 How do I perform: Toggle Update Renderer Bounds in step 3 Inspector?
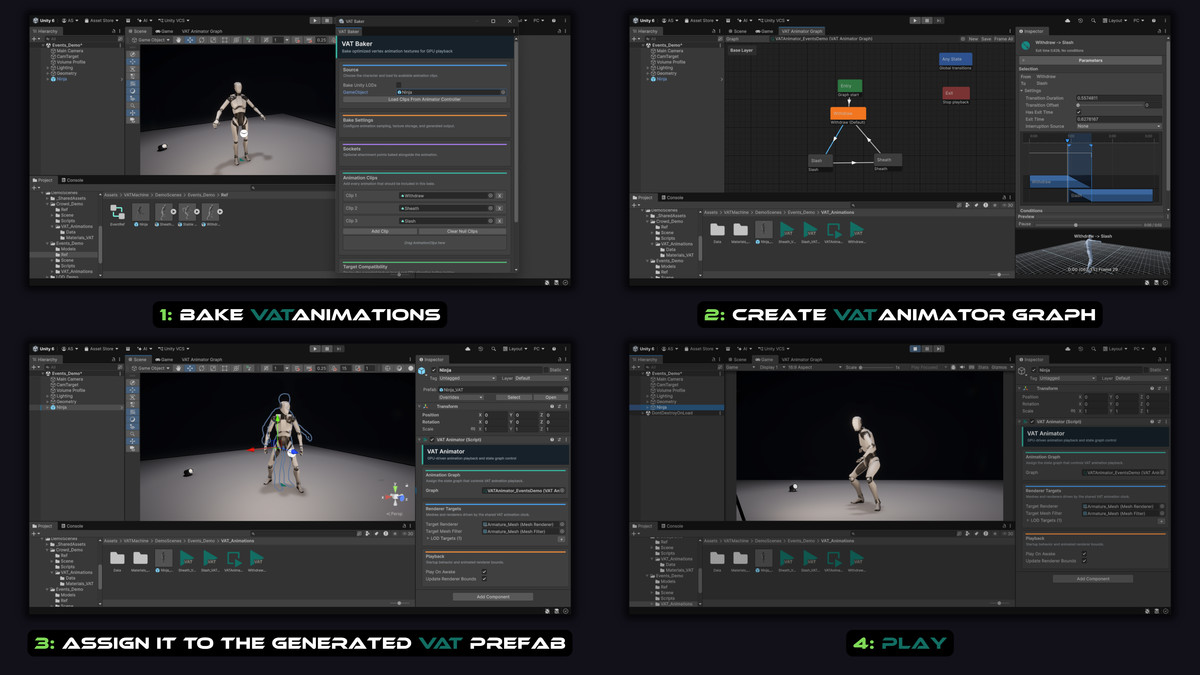point(484,579)
